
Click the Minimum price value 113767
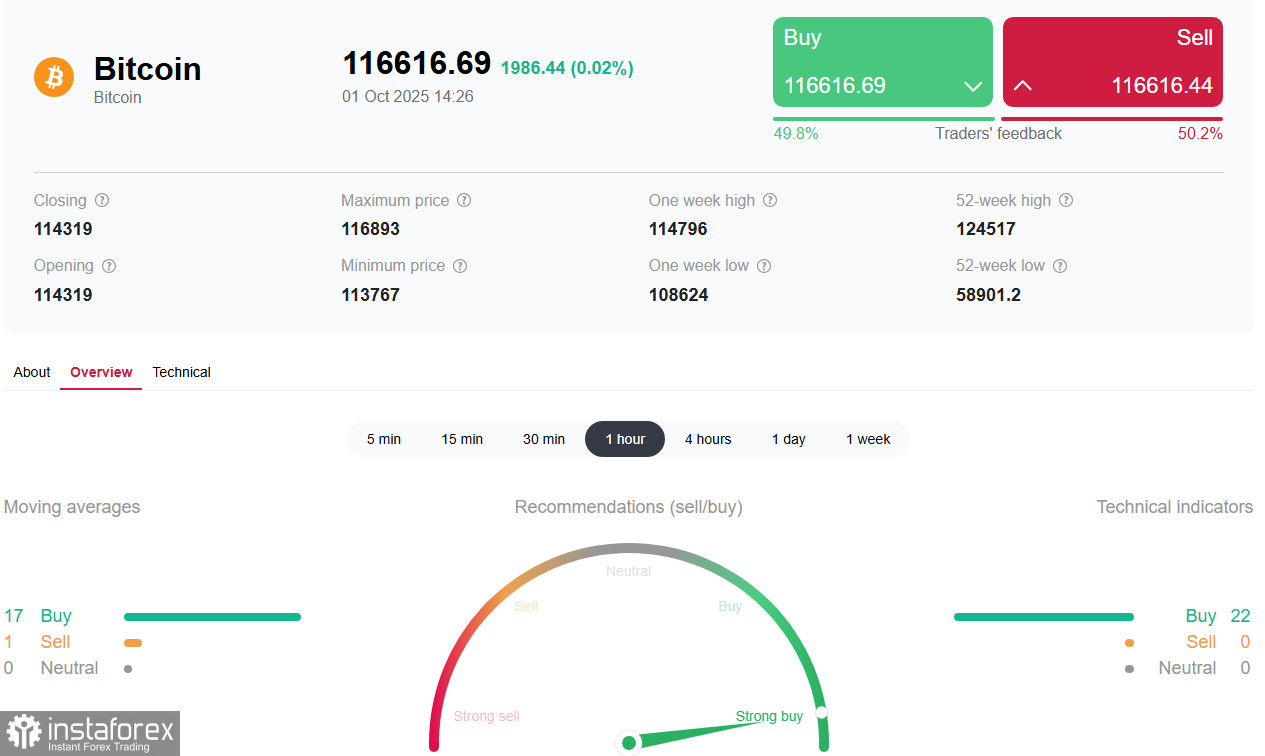tap(370, 295)
